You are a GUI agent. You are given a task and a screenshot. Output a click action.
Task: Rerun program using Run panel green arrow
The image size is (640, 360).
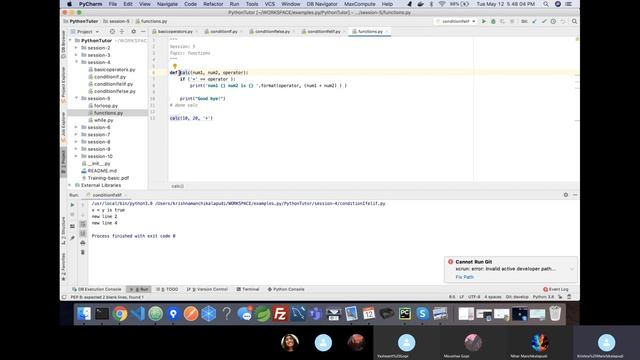[72, 205]
